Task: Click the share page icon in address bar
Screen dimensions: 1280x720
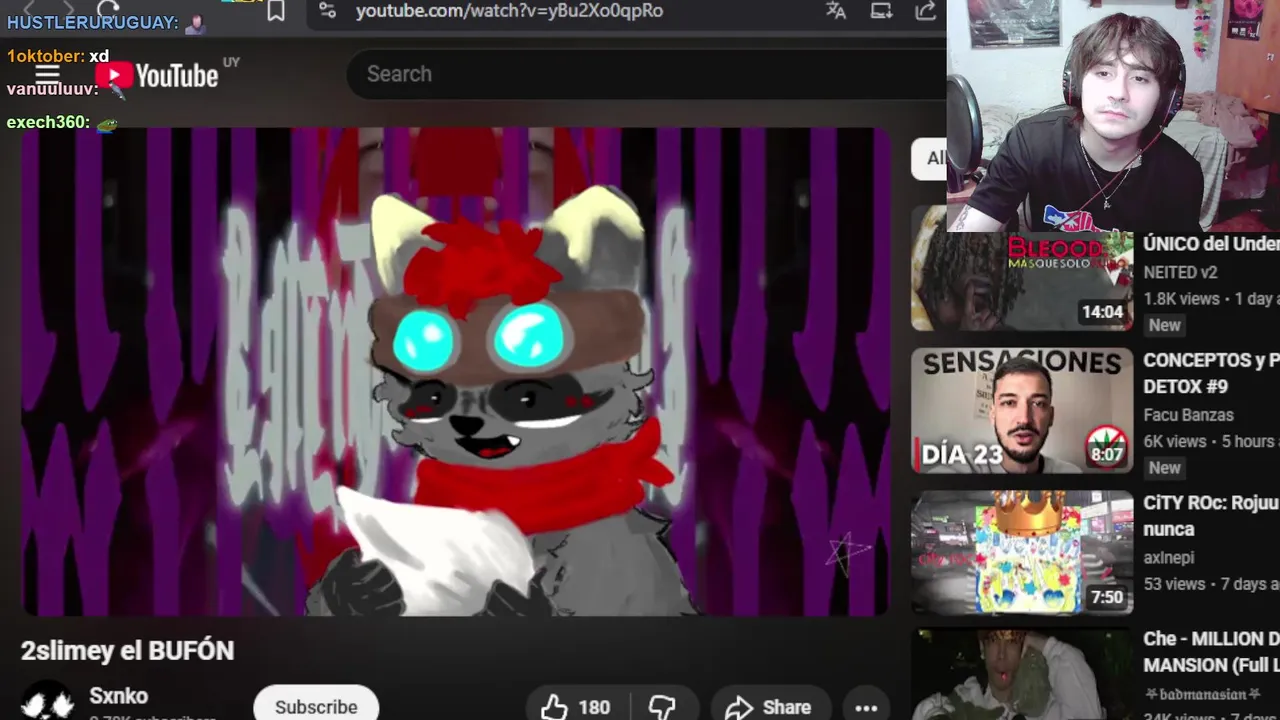Action: (x=926, y=11)
